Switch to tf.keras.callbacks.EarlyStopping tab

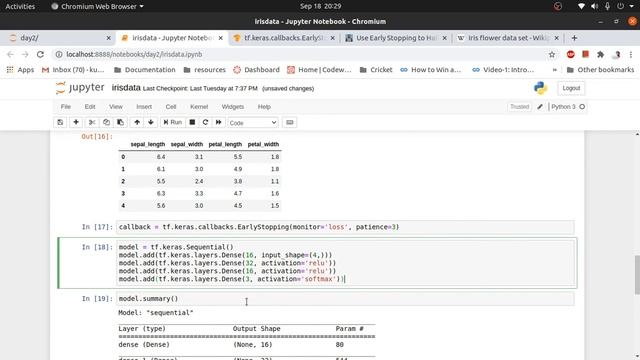[x=284, y=38]
